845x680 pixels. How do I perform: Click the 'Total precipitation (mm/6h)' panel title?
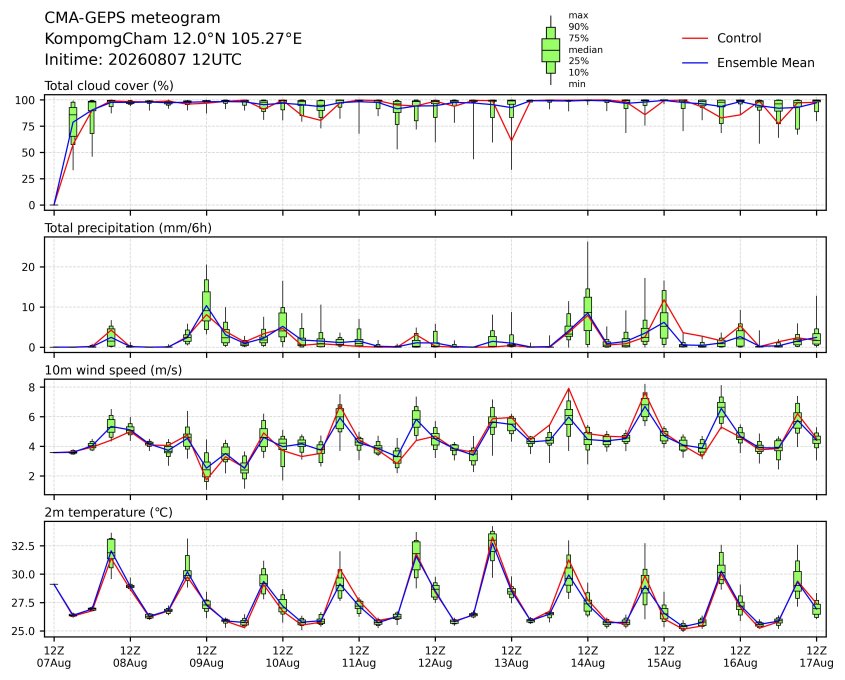click(x=128, y=228)
